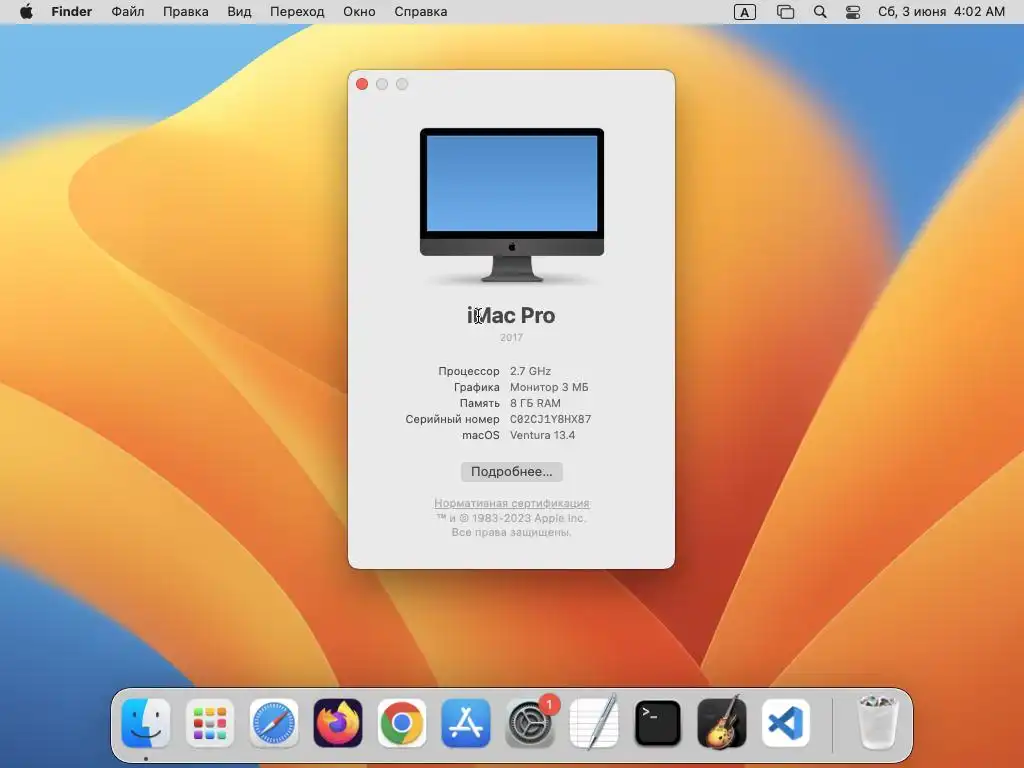Open the Правка menu
The width and height of the screenshot is (1024, 768).
pyautogui.click(x=185, y=12)
